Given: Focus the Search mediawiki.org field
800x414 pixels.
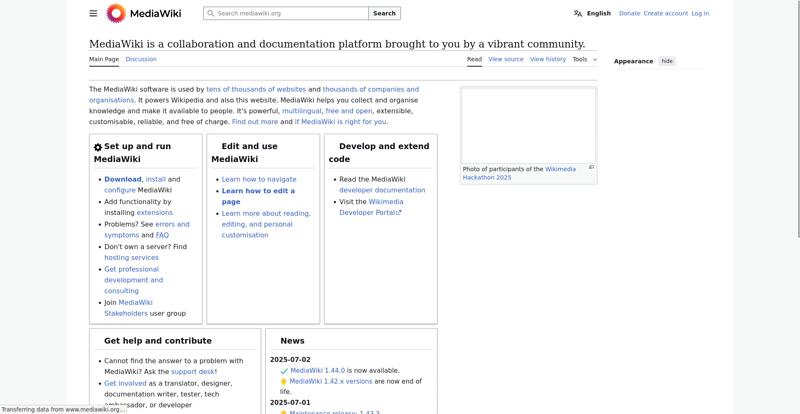Looking at the screenshot, I should 286,13.
